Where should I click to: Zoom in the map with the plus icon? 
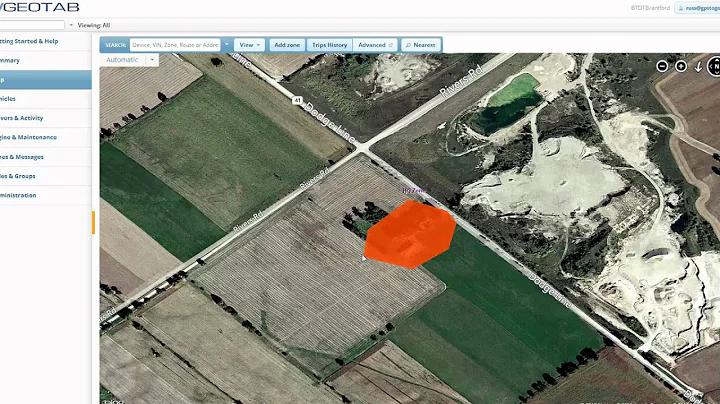pyautogui.click(x=681, y=66)
